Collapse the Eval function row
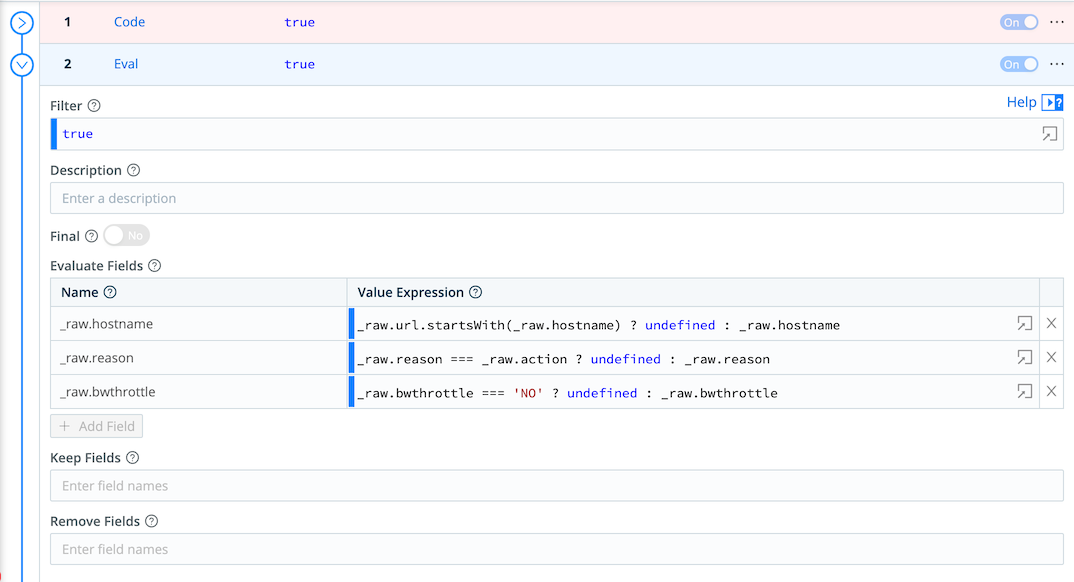 click(22, 65)
